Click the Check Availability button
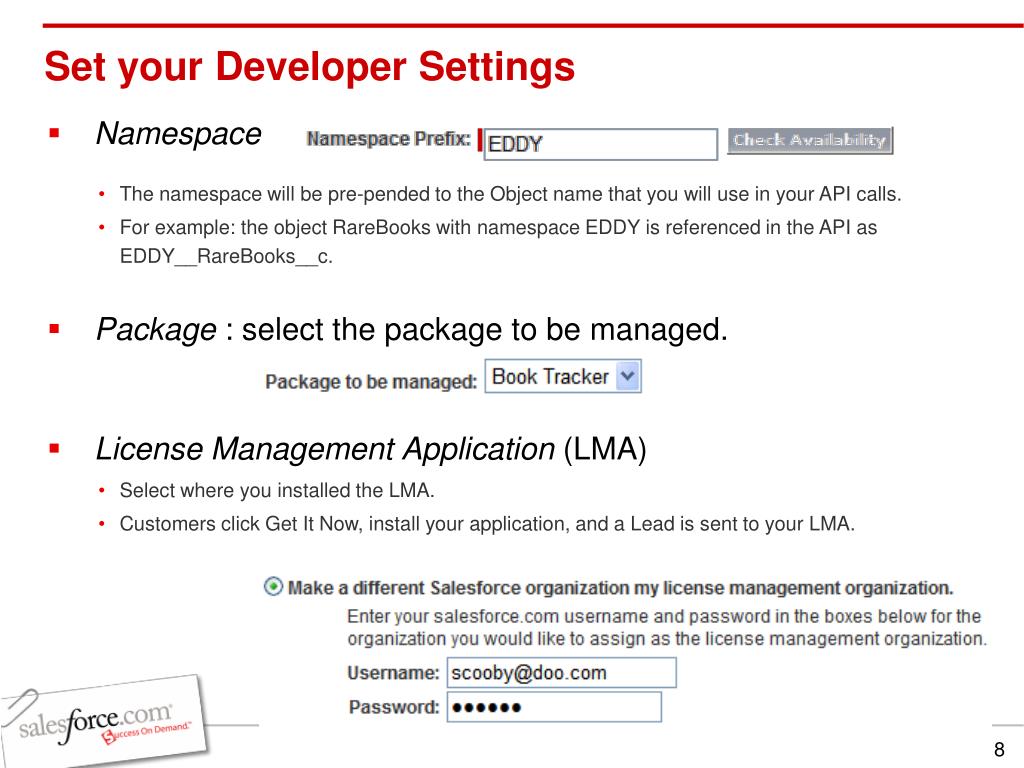 pyautogui.click(x=810, y=140)
